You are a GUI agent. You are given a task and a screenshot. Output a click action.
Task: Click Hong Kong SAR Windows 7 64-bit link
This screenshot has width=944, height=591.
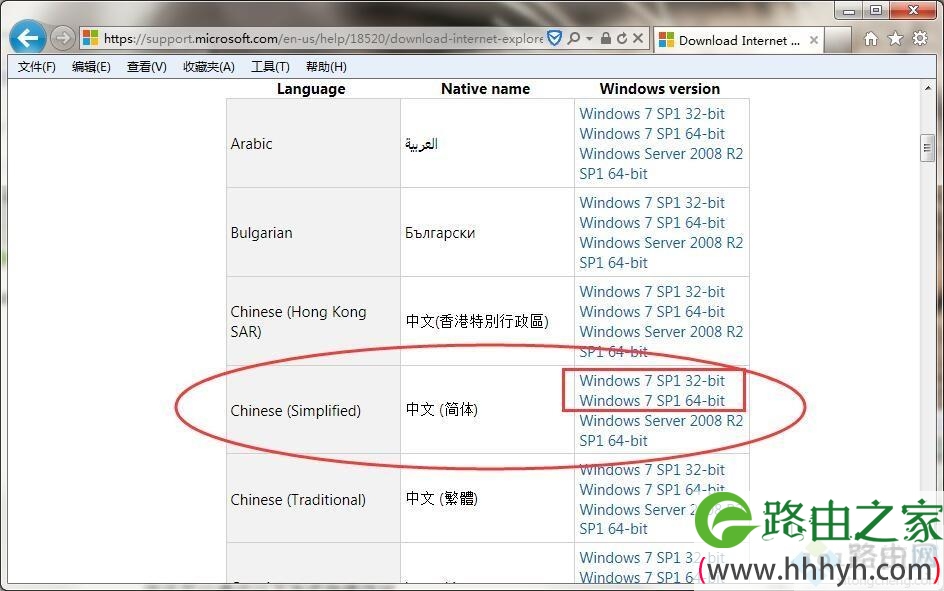point(652,312)
